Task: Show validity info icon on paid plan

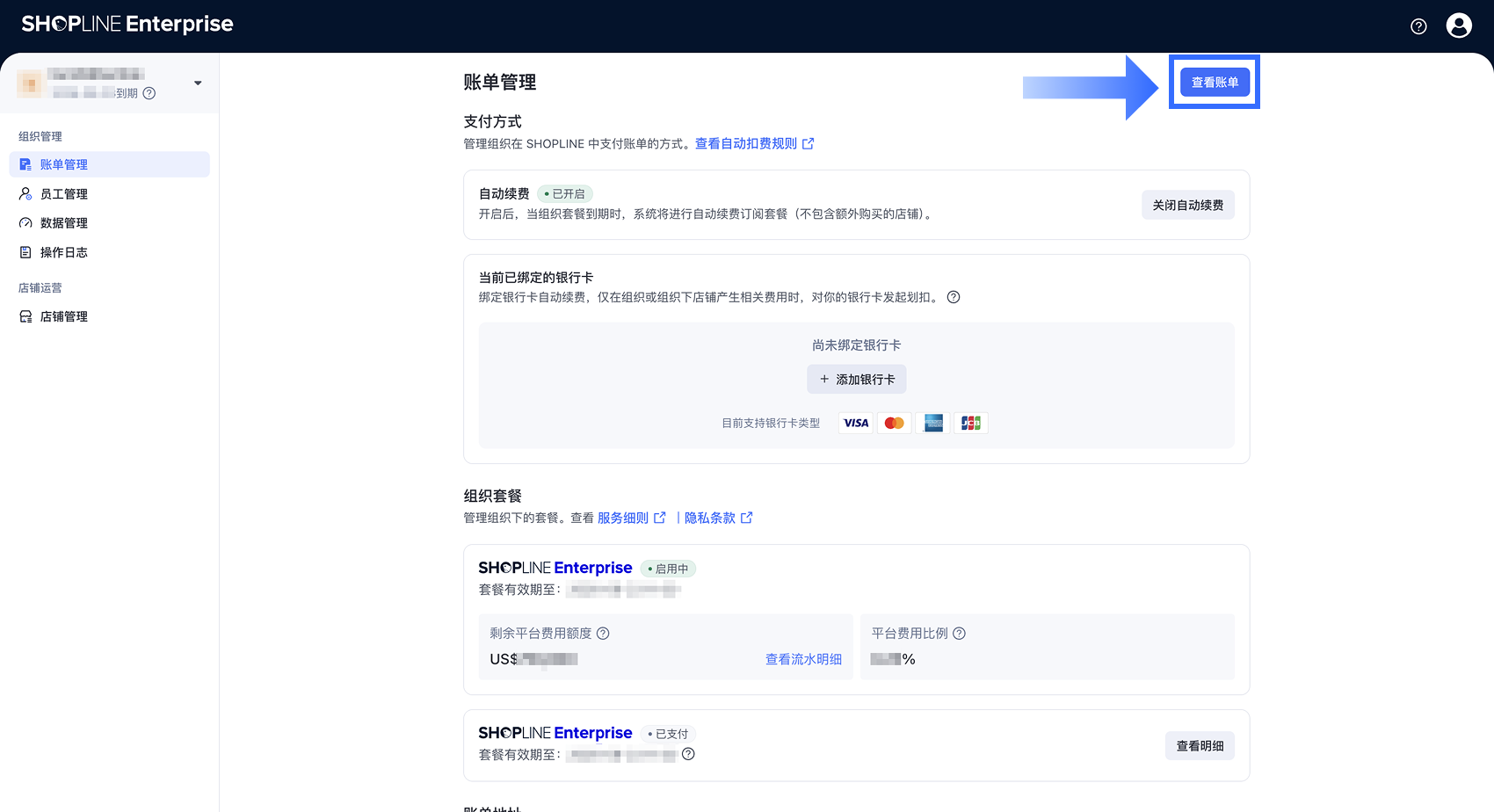Action: pos(688,754)
